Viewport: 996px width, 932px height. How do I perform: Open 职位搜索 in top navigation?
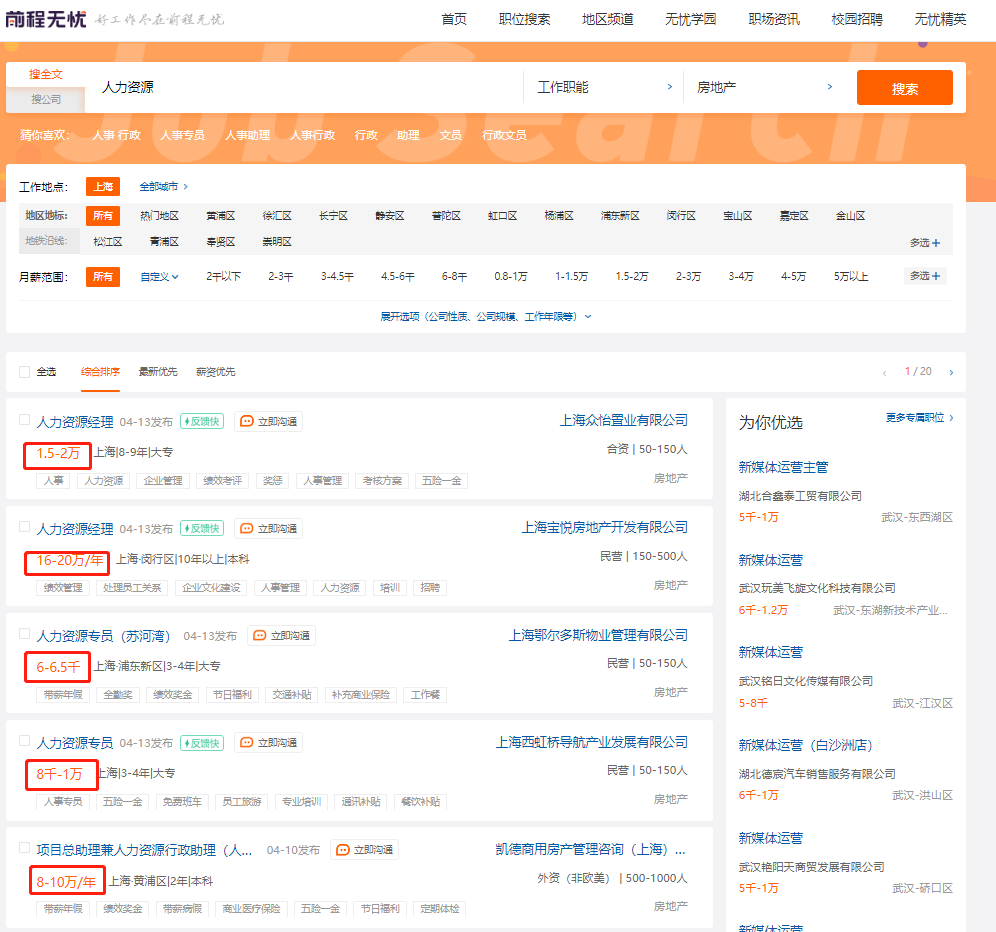pos(524,20)
